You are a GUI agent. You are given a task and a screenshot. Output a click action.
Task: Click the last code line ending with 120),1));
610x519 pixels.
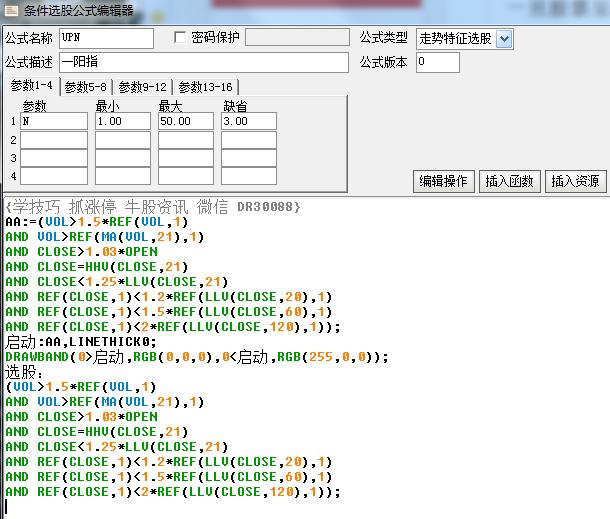[x=173, y=492]
